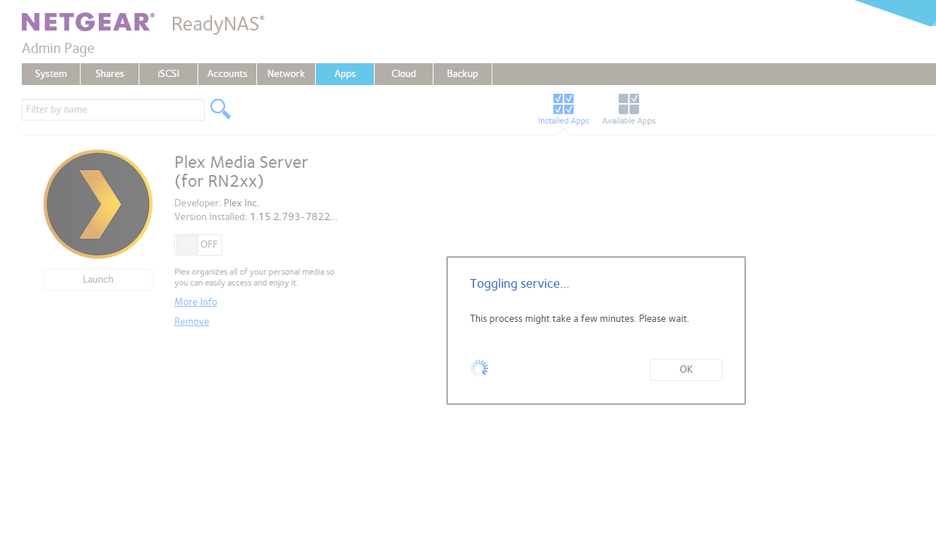The image size is (936, 534).
Task: Click the 'Developer: Plex Inc.' text
Action: pyautogui.click(x=217, y=203)
